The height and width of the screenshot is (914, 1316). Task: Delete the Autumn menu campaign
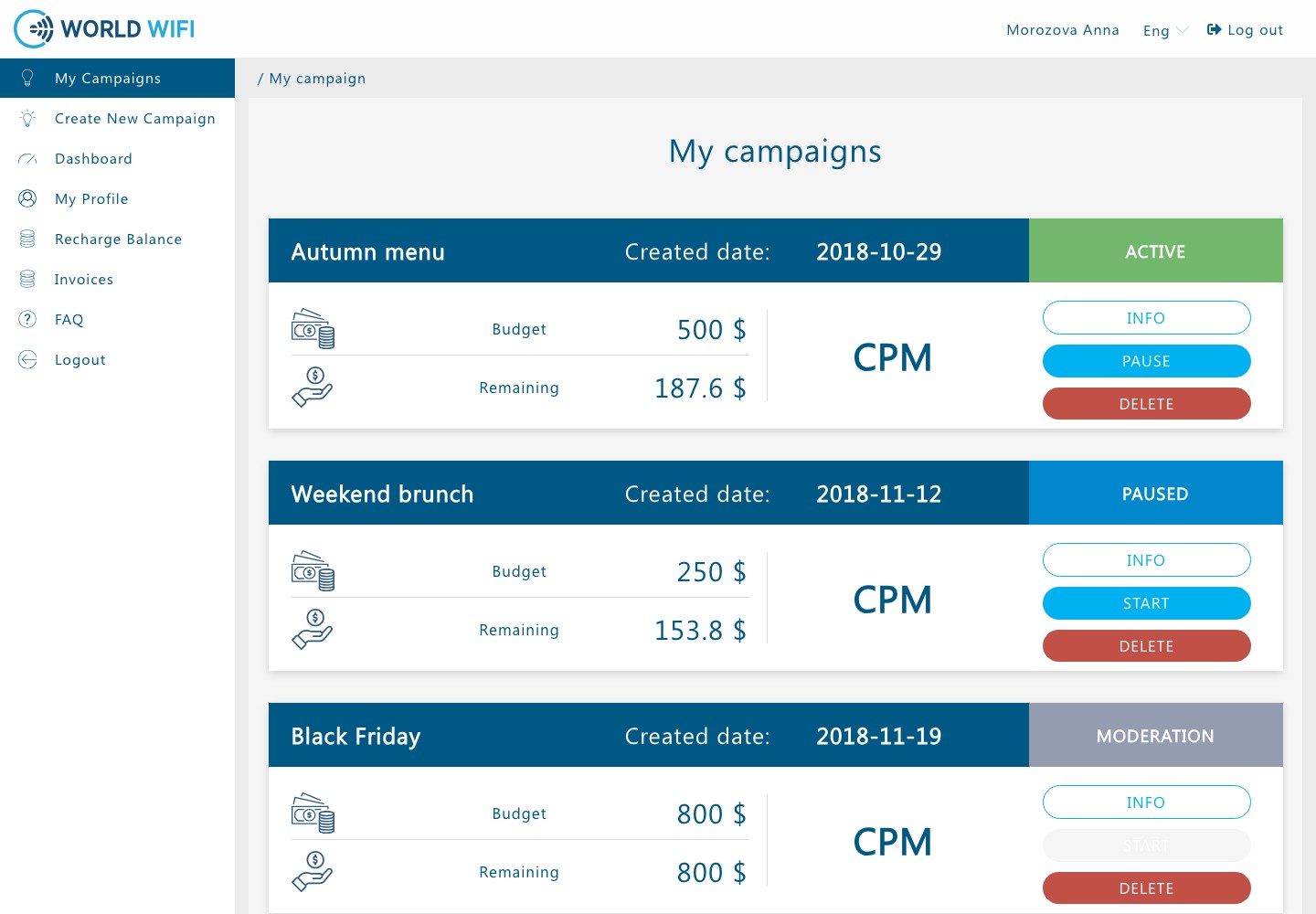pos(1146,404)
